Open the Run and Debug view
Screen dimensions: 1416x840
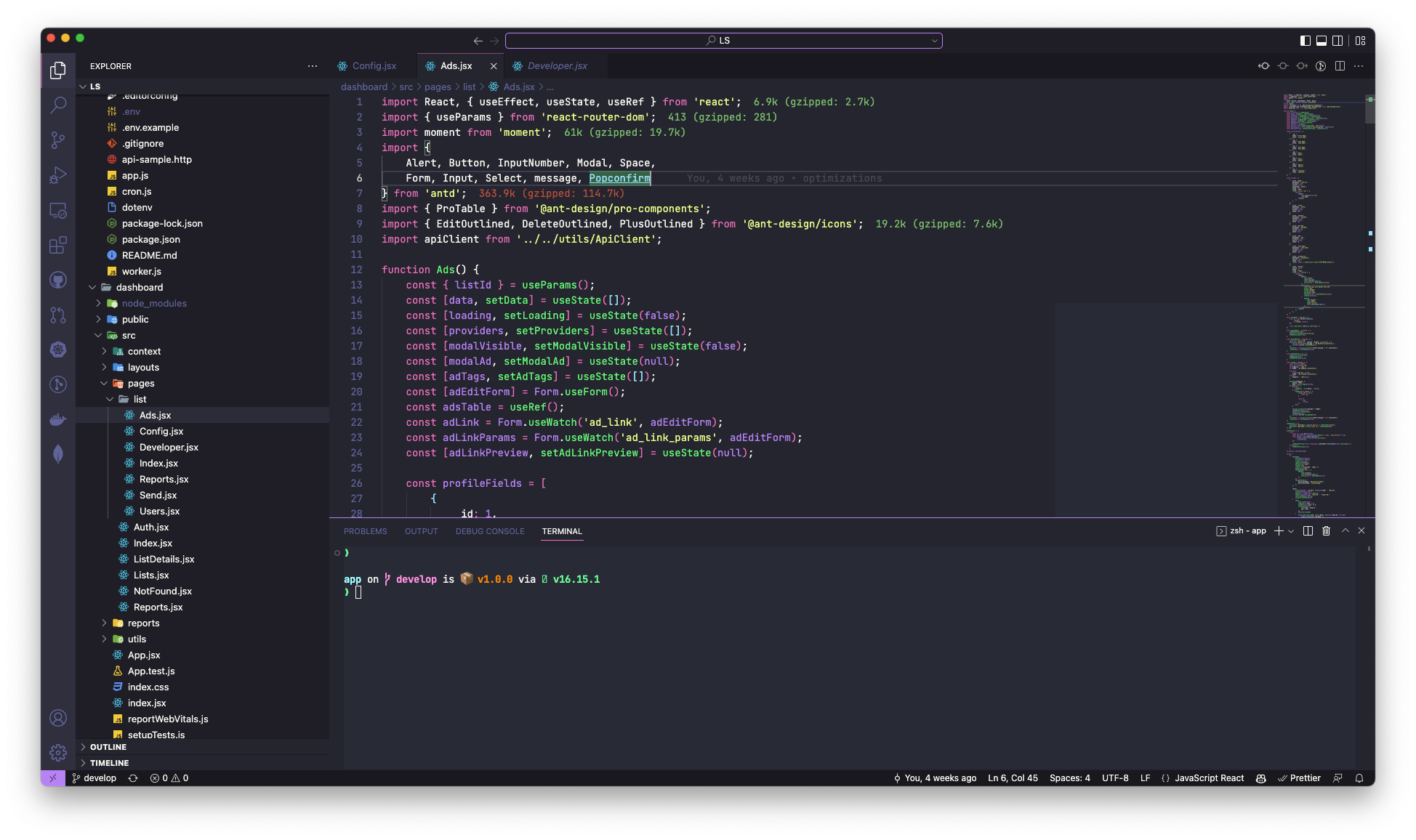58,175
